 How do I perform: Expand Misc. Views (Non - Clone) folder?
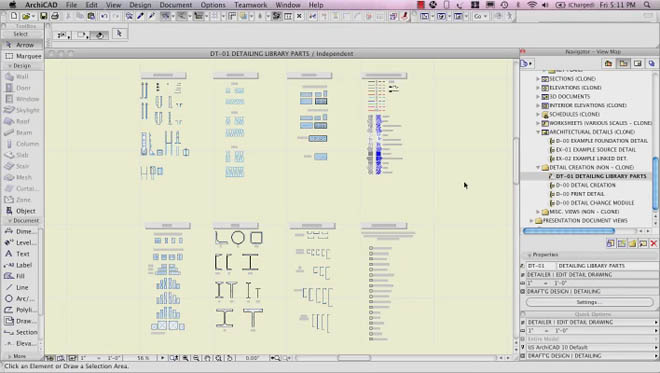pos(538,211)
